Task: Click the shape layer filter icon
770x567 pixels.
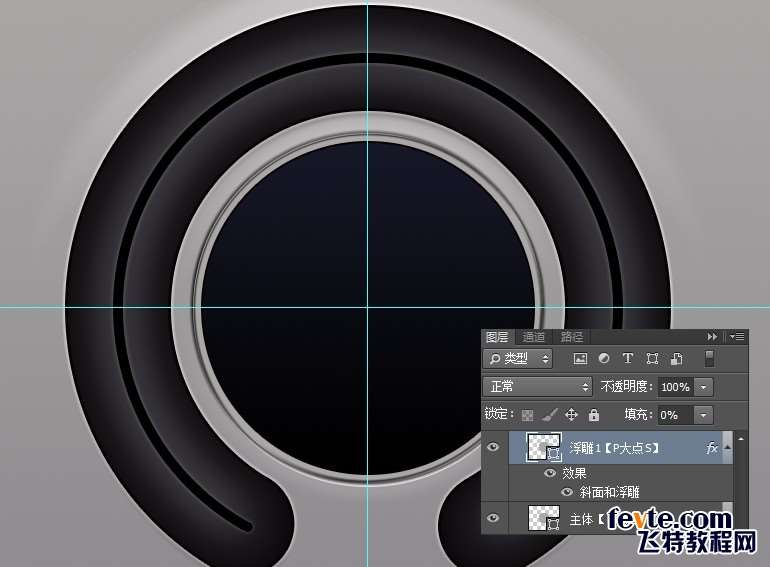Action: point(652,359)
